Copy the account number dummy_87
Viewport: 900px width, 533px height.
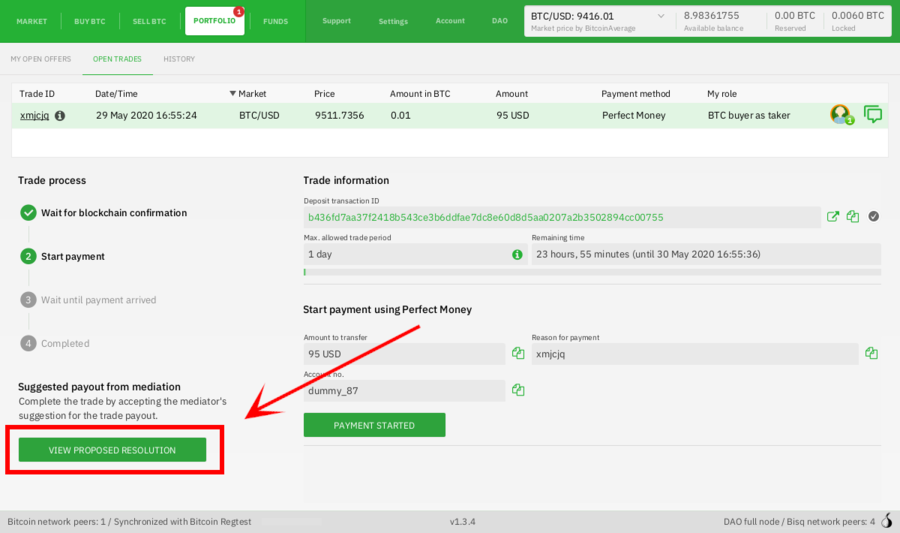[518, 391]
